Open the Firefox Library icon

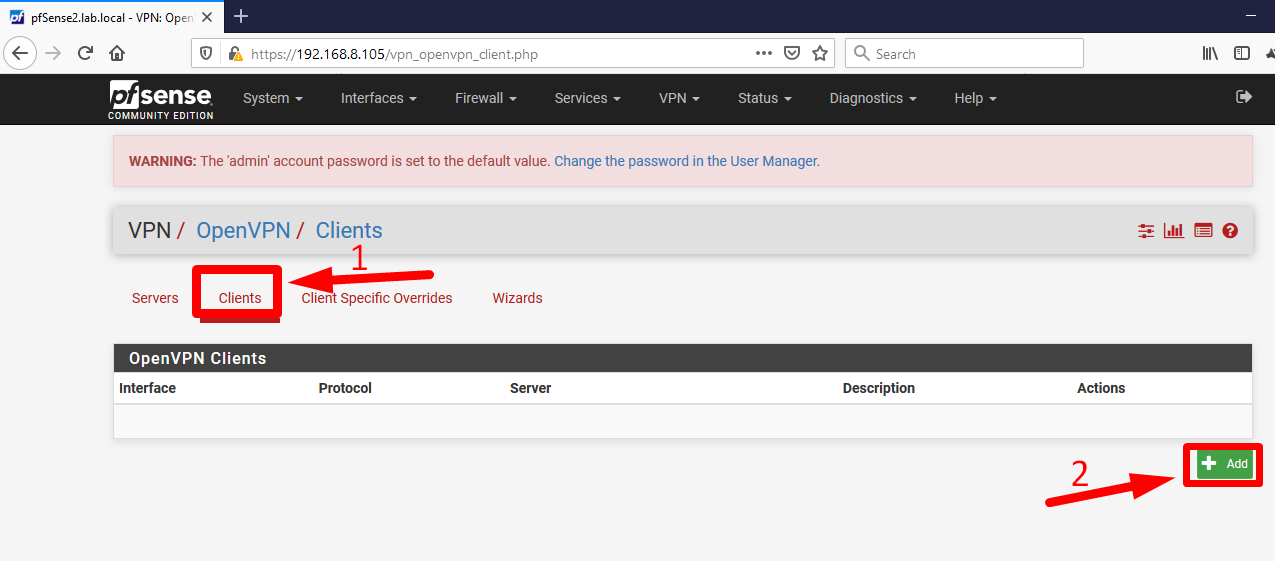1210,54
